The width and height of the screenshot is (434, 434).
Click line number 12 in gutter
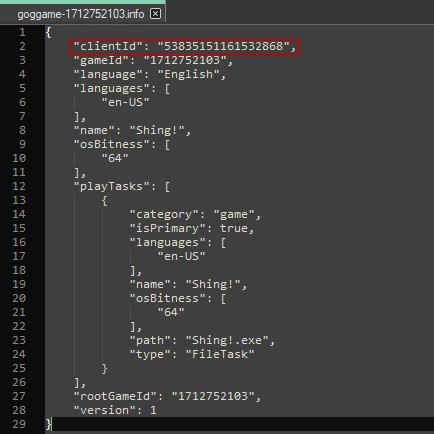click(x=19, y=186)
